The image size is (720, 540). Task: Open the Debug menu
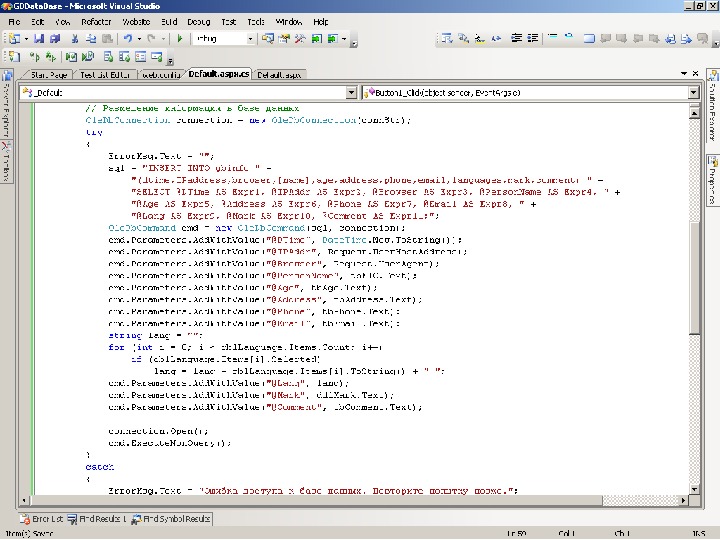(x=198, y=21)
